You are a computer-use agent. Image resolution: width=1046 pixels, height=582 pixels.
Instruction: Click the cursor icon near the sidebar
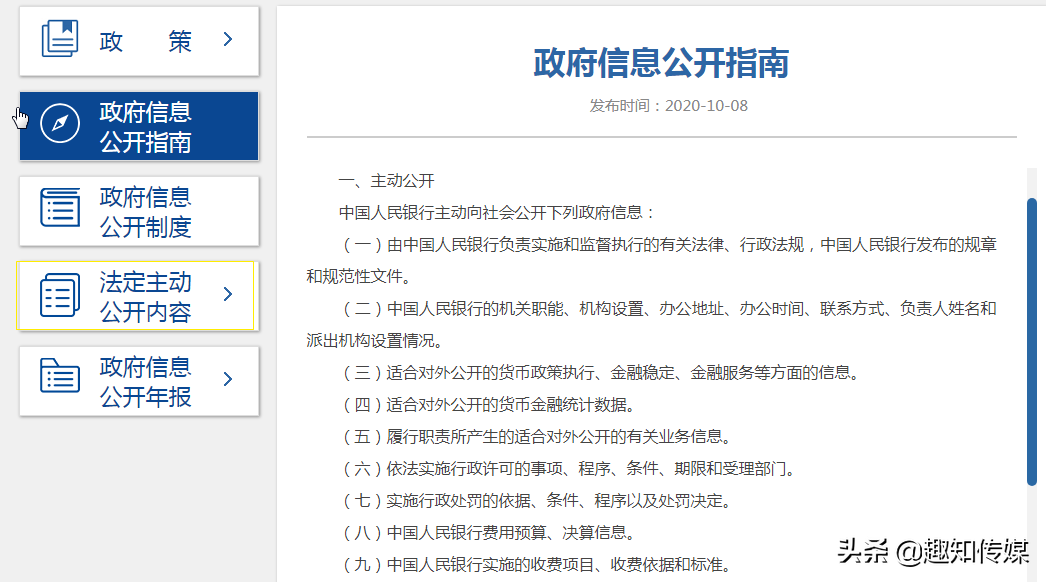pos(20,117)
